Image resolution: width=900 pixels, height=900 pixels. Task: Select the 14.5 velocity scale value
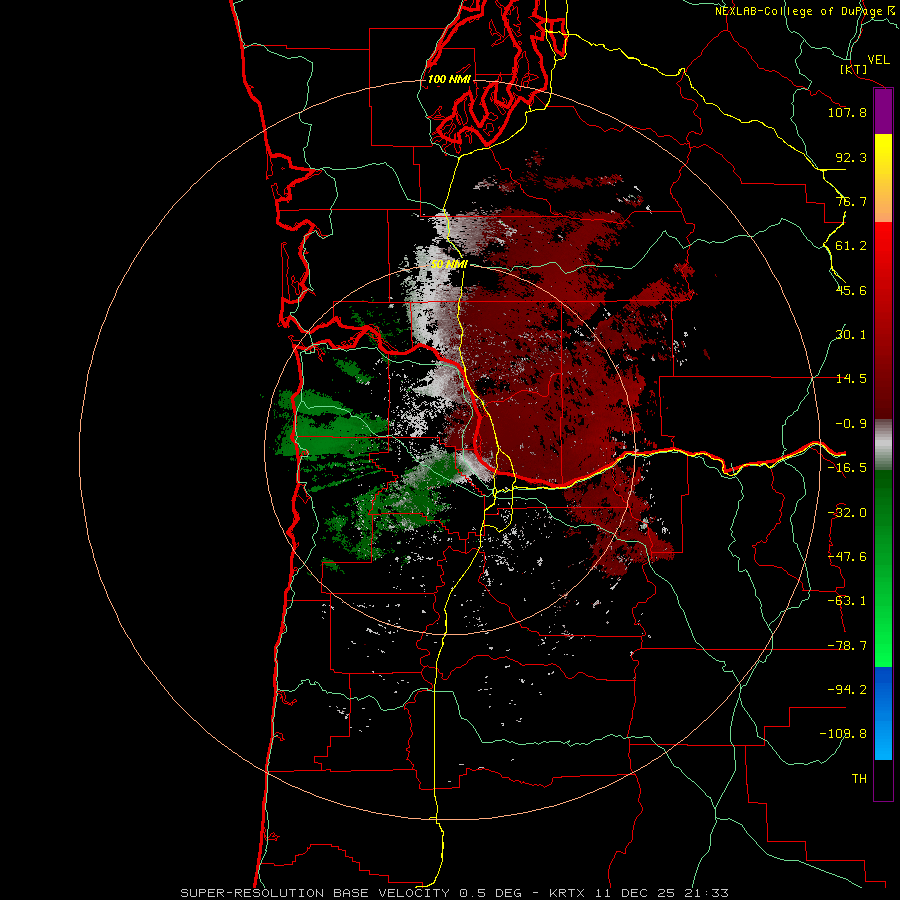851,379
